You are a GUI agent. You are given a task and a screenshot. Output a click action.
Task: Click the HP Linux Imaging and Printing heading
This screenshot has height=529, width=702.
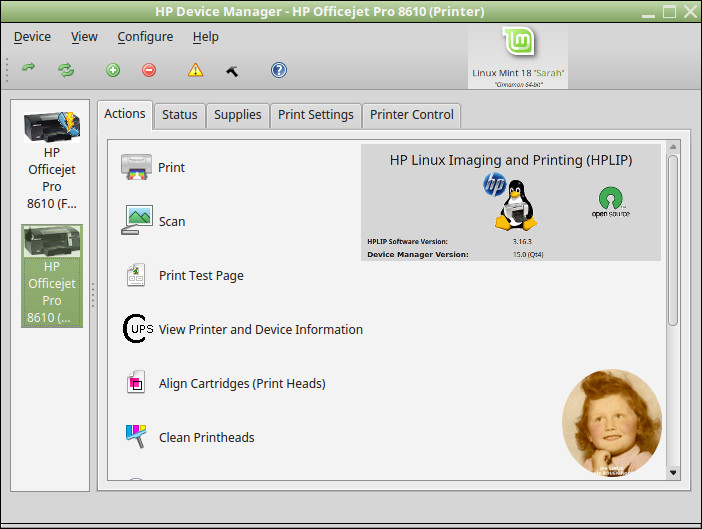[x=511, y=160]
